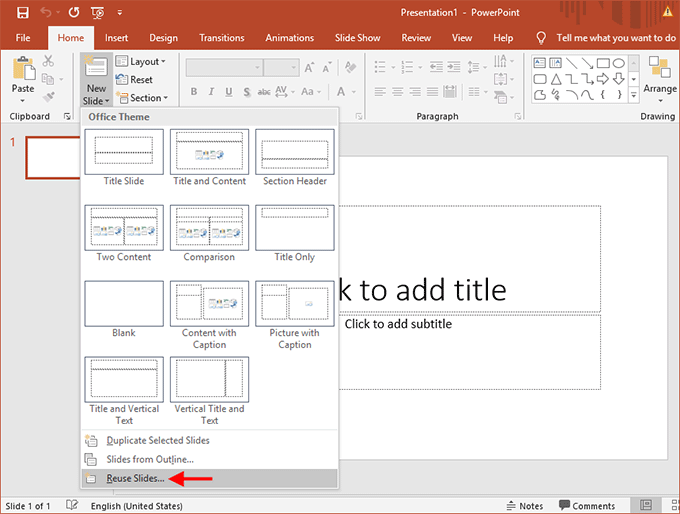Click the Redo/Repeat icon in the quick access toolbar
680x514 pixels.
pyautogui.click(x=74, y=13)
